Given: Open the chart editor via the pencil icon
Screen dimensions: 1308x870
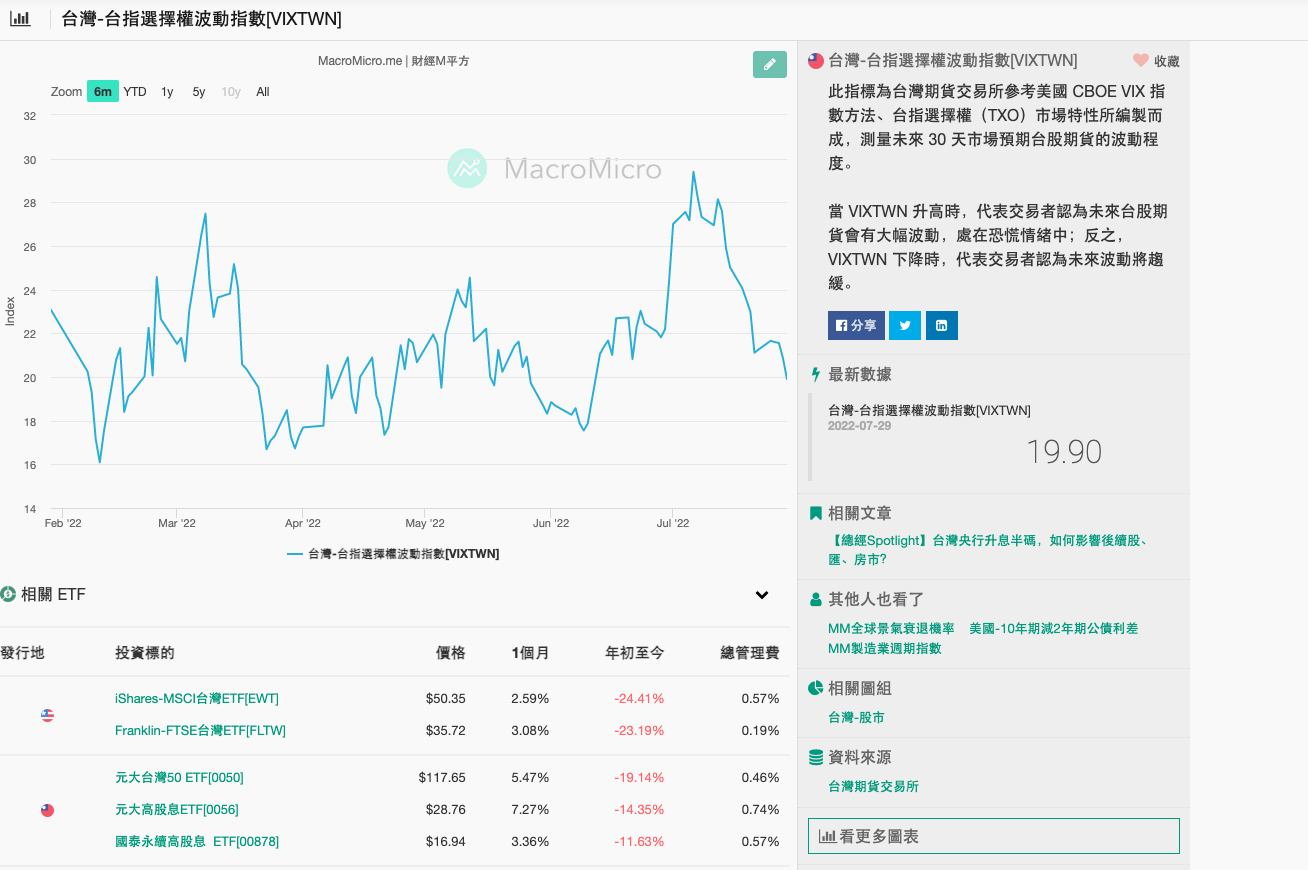Looking at the screenshot, I should (768, 63).
